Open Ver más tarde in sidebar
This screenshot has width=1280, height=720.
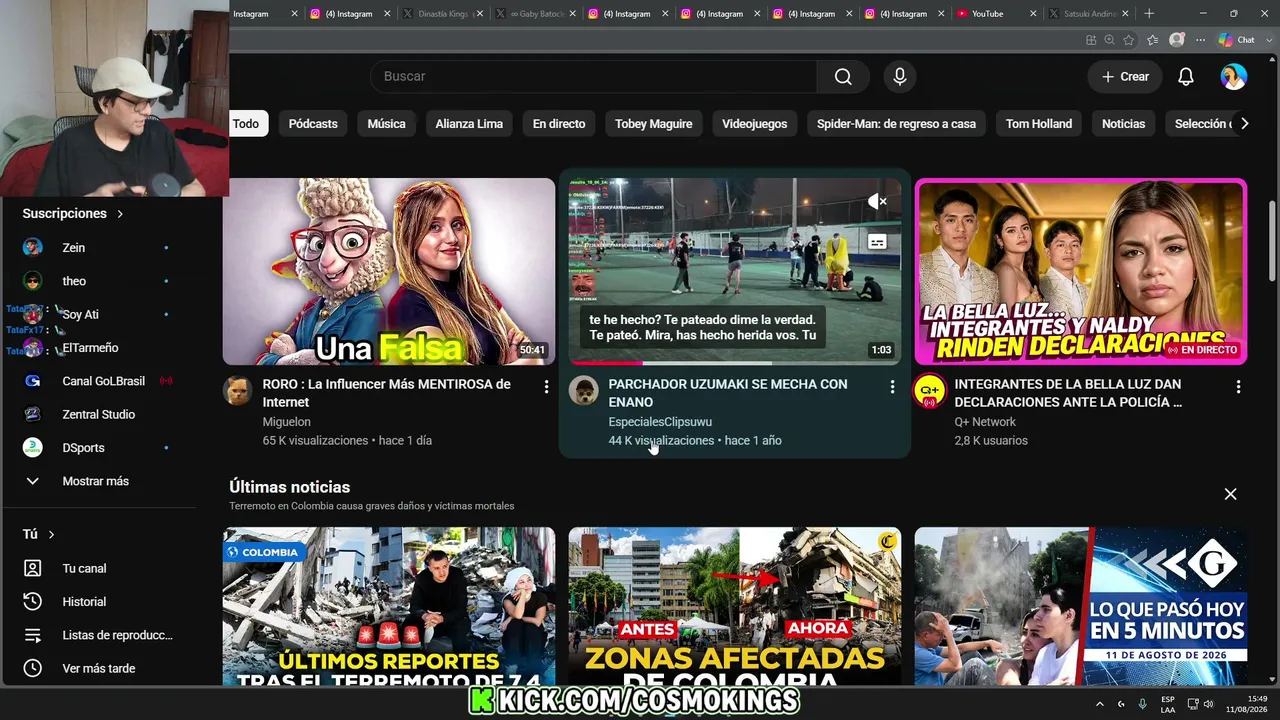coord(97,668)
